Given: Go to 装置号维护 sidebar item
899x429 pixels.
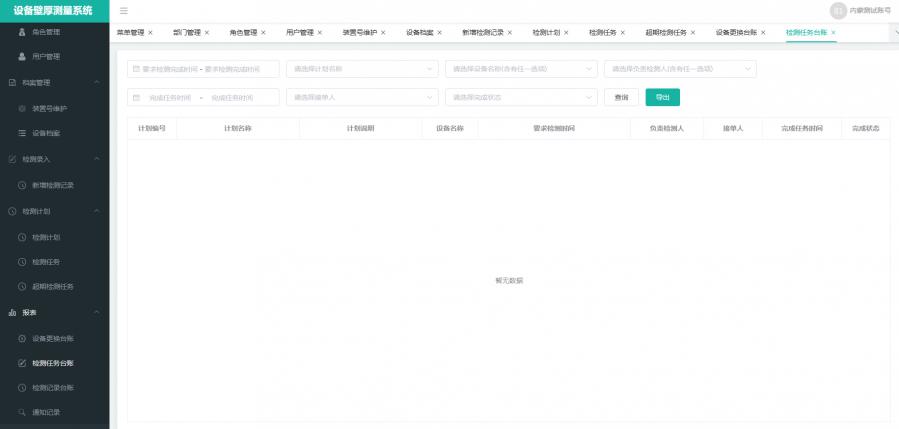Looking at the screenshot, I should coord(50,108).
